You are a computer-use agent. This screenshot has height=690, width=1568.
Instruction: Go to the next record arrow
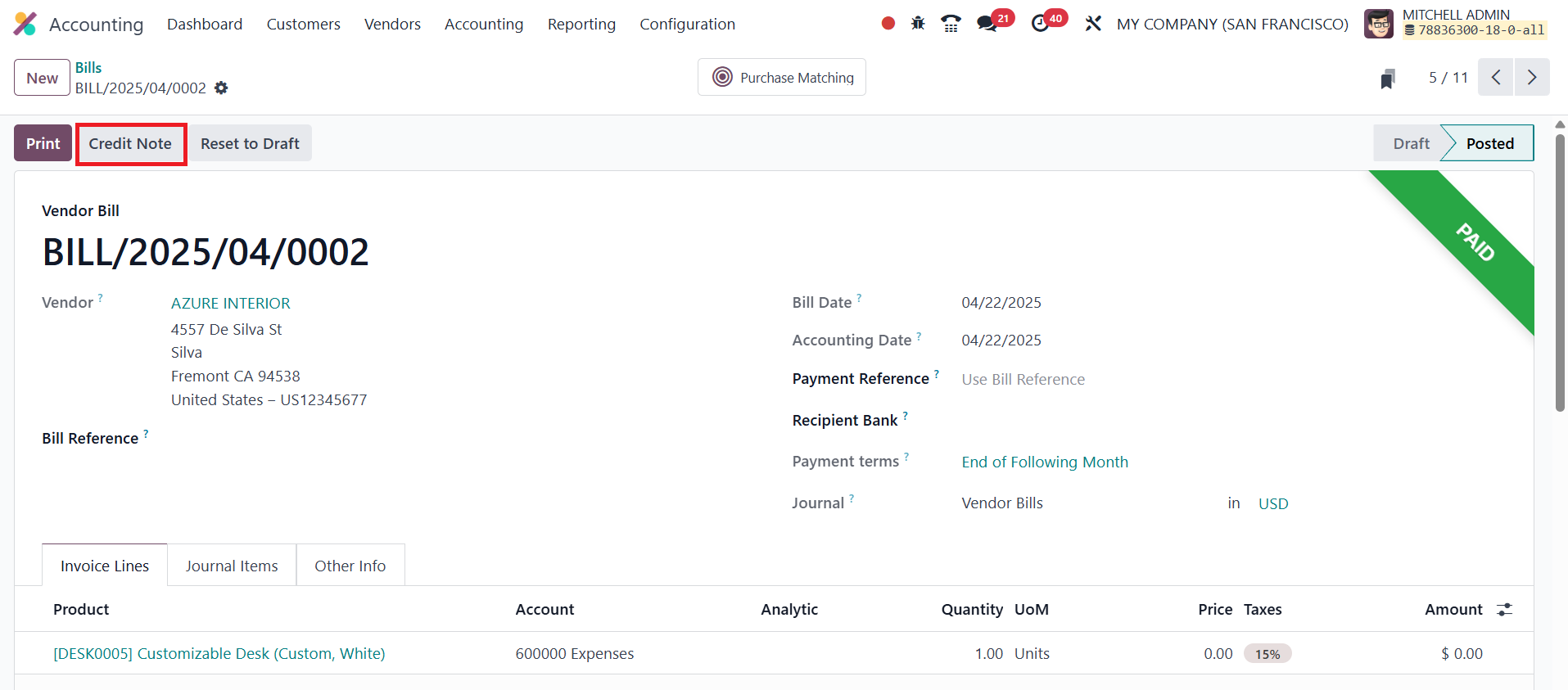[x=1531, y=78]
